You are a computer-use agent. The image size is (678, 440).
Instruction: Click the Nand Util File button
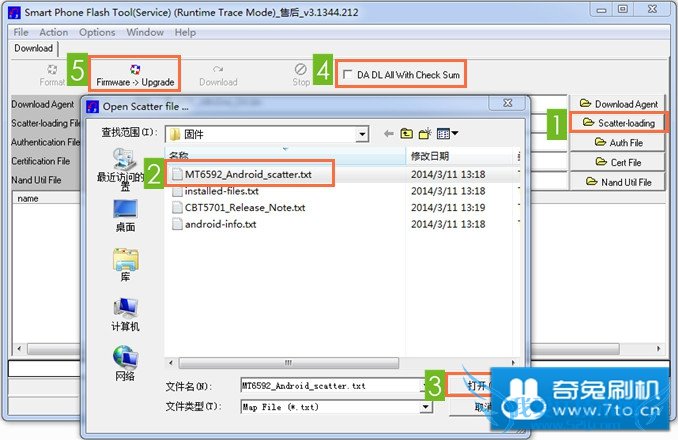coord(617,182)
